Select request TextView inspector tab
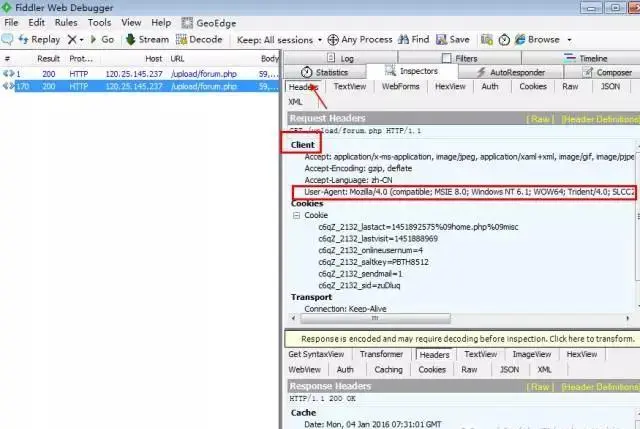The image size is (640, 429). pyautogui.click(x=350, y=87)
